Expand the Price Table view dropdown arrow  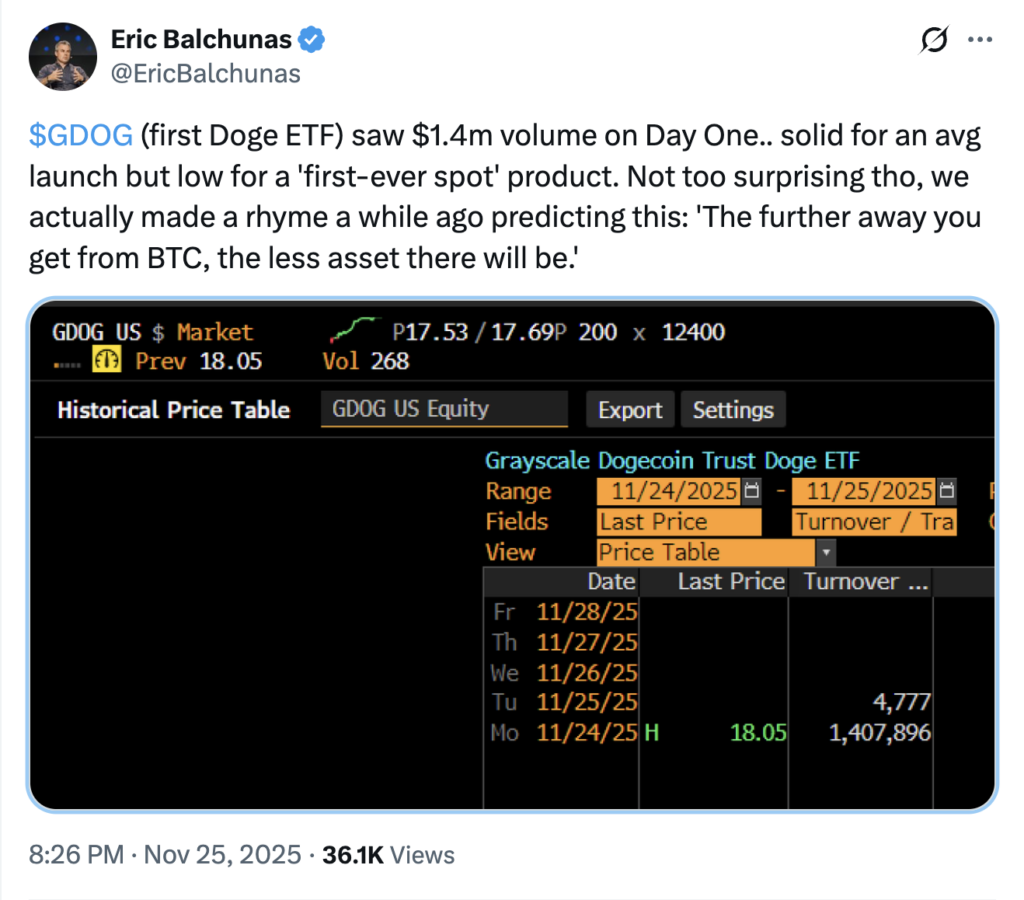(826, 552)
